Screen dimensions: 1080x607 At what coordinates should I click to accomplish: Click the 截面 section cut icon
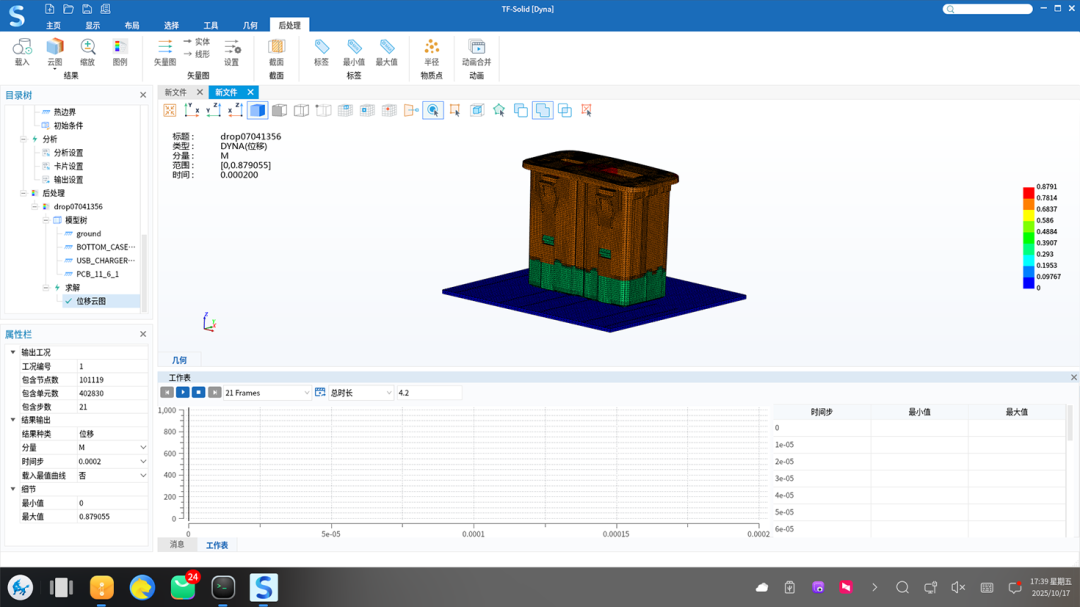pyautogui.click(x=276, y=48)
